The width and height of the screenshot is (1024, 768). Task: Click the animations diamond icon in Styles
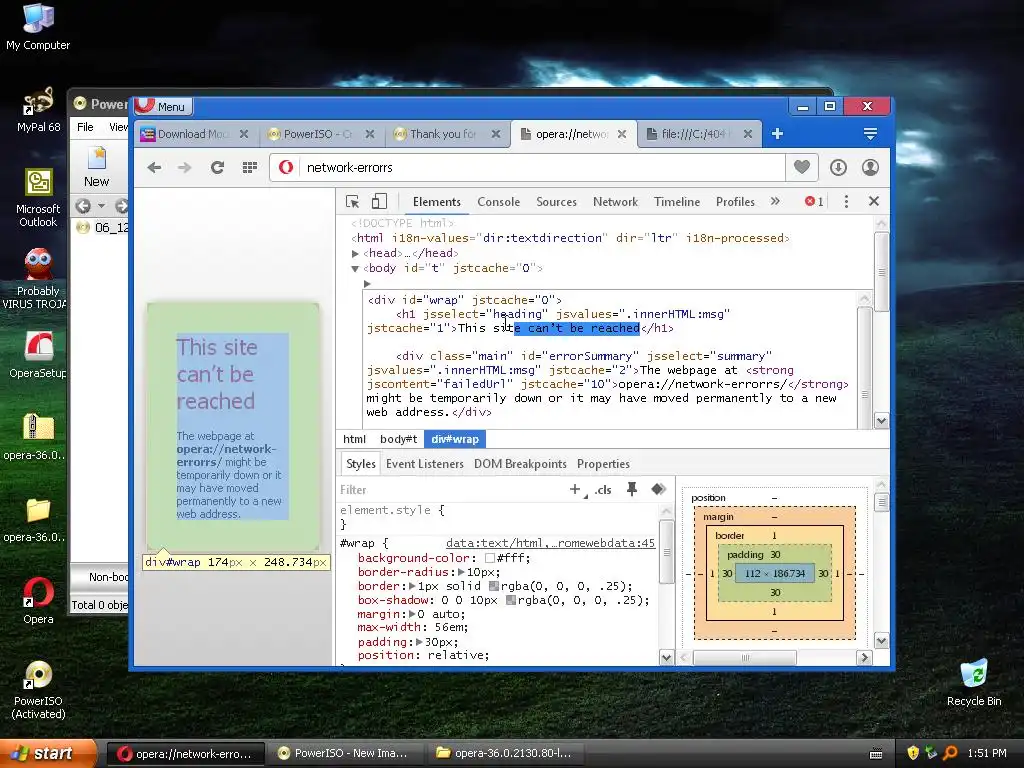pos(658,489)
